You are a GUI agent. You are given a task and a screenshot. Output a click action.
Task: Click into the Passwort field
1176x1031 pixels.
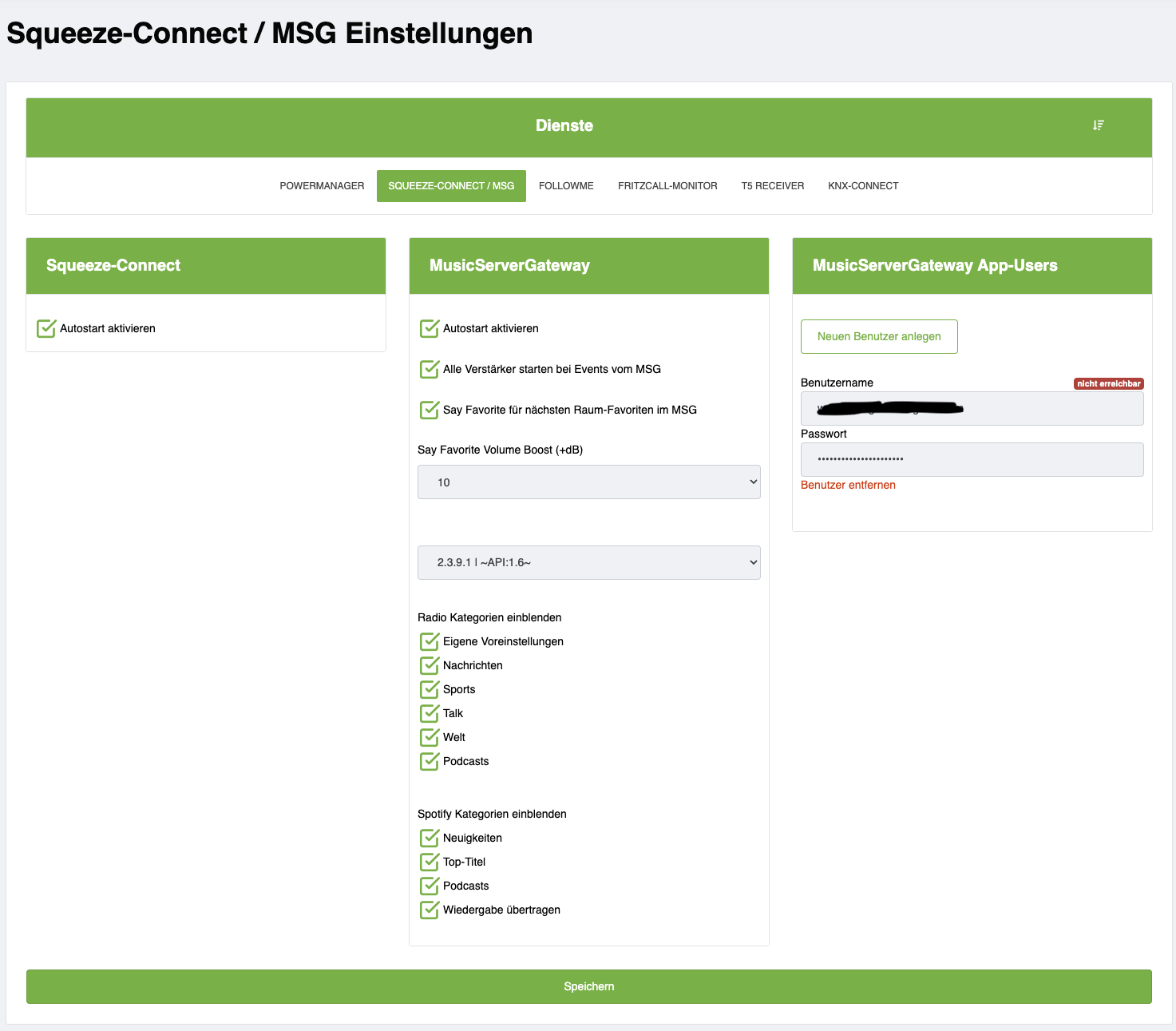point(972,459)
